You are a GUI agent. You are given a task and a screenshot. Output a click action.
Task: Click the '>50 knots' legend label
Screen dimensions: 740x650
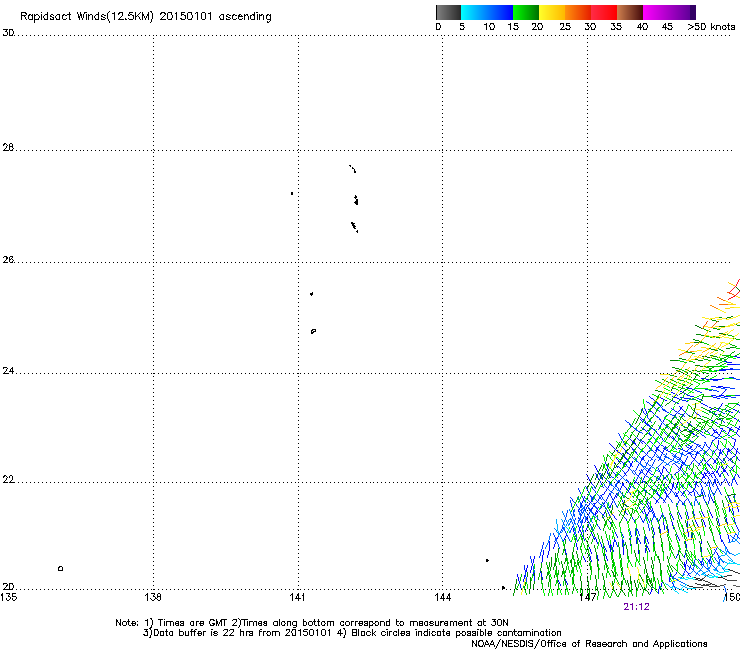point(711,27)
